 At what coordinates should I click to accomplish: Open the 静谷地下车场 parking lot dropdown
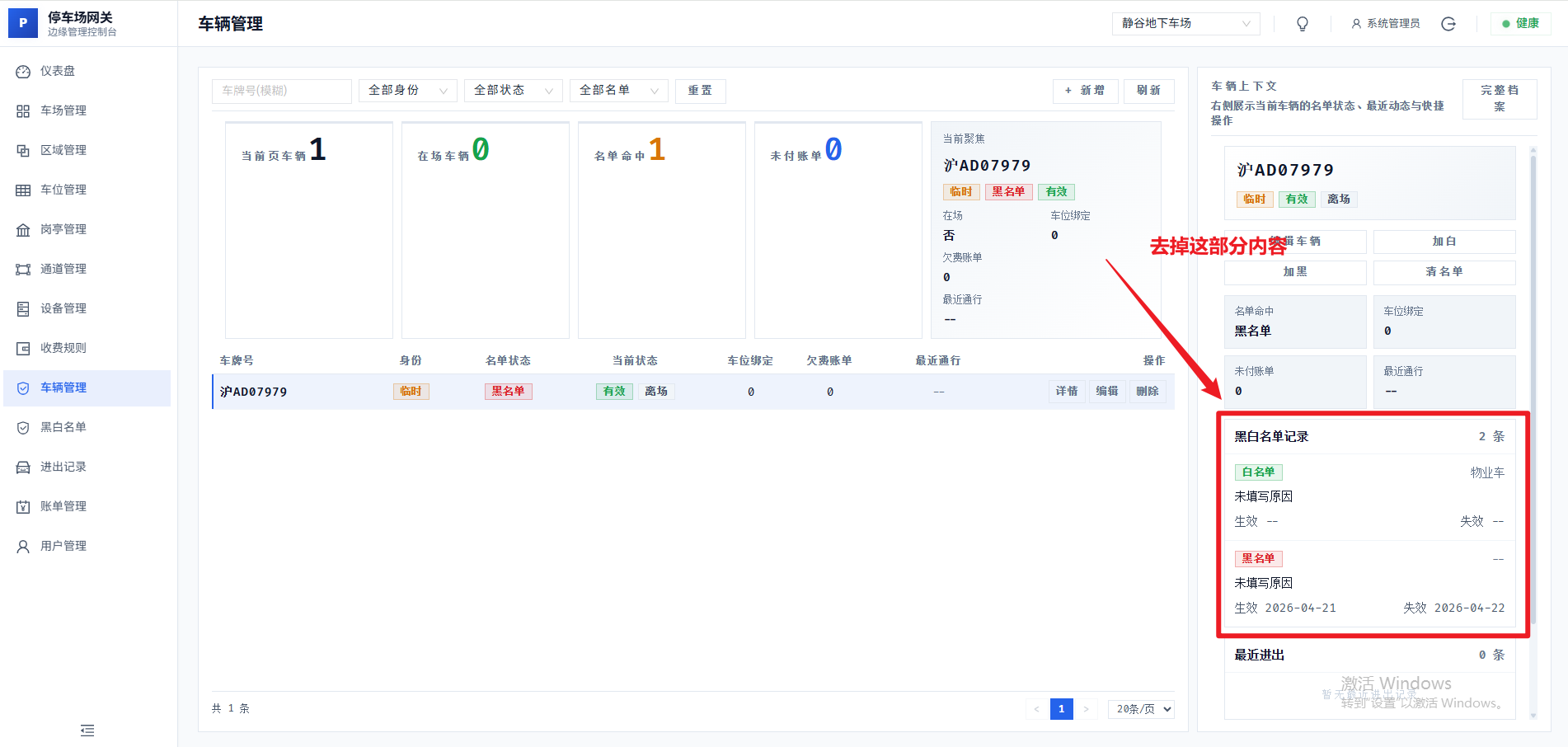pos(1185,24)
